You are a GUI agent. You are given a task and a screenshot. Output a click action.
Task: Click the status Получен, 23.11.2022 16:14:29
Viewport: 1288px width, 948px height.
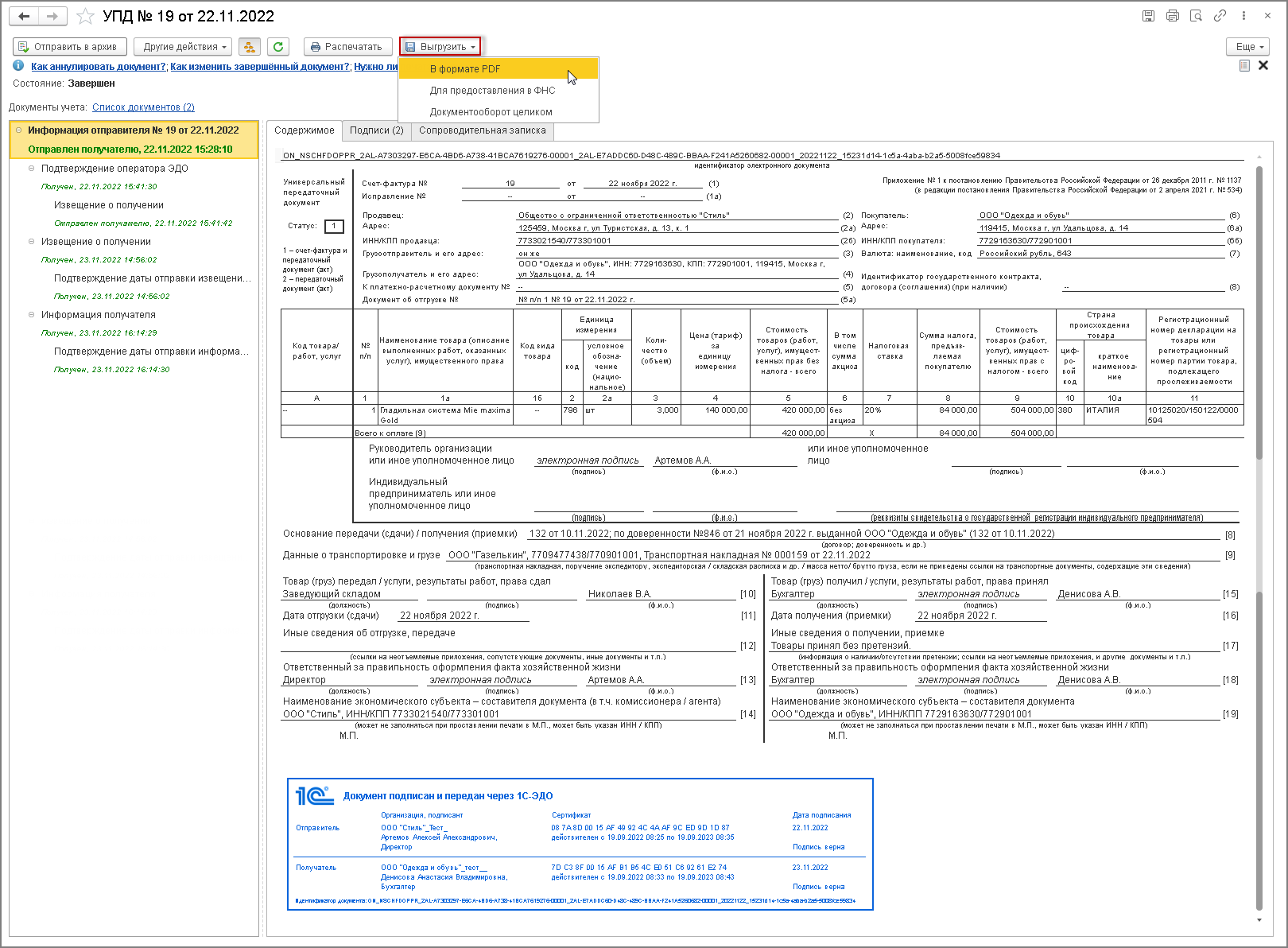99,333
